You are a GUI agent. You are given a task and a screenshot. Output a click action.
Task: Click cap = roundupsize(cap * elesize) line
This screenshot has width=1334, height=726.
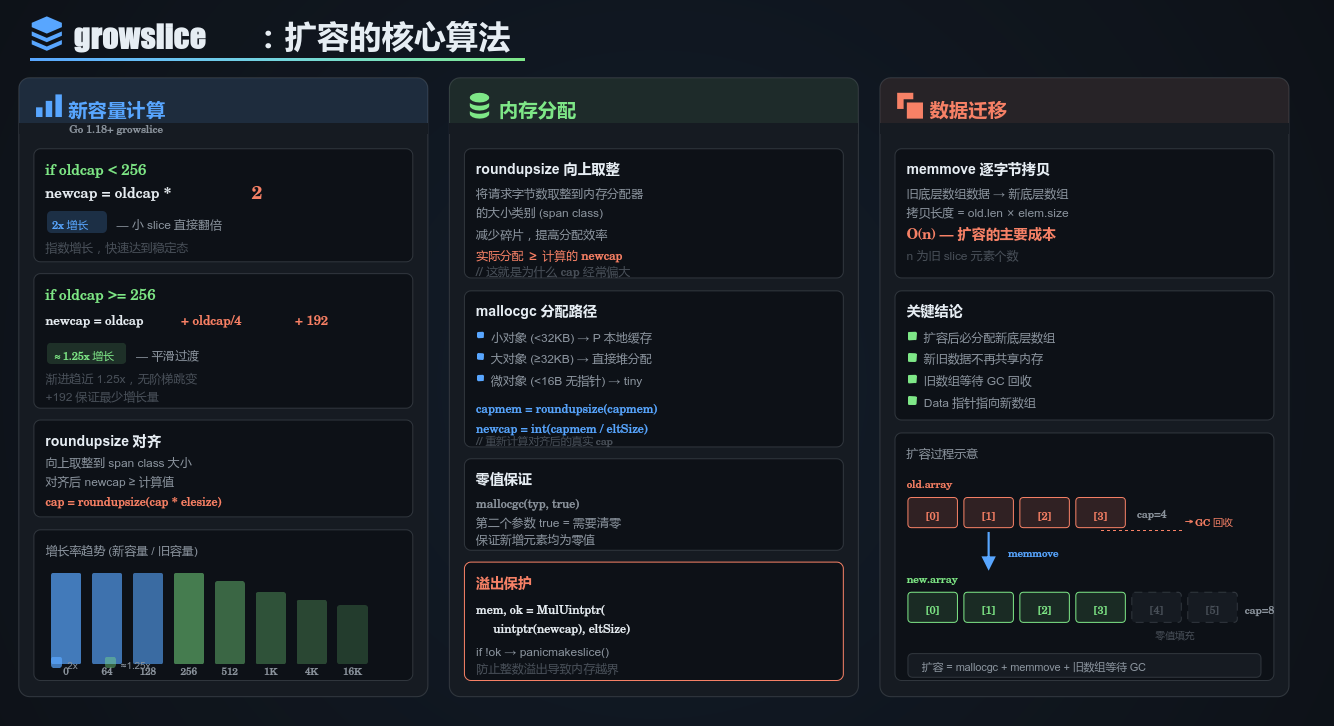(x=133, y=501)
